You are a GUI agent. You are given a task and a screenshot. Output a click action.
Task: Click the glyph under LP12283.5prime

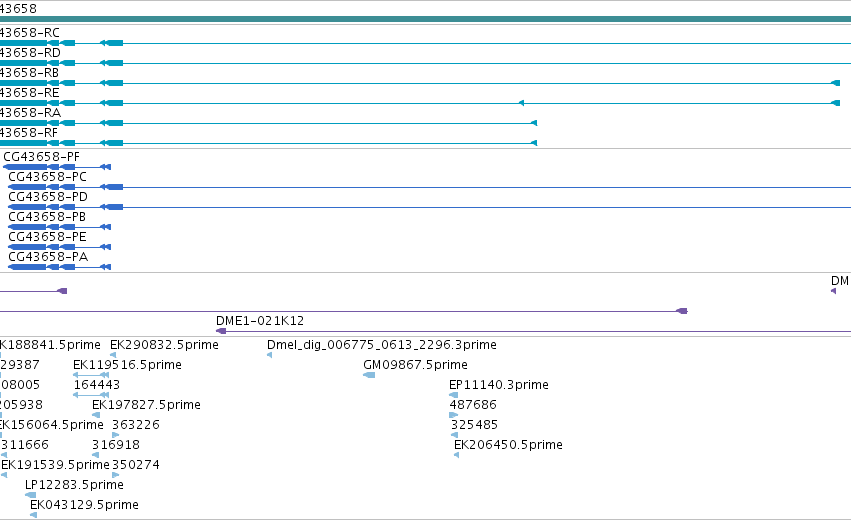31,496
